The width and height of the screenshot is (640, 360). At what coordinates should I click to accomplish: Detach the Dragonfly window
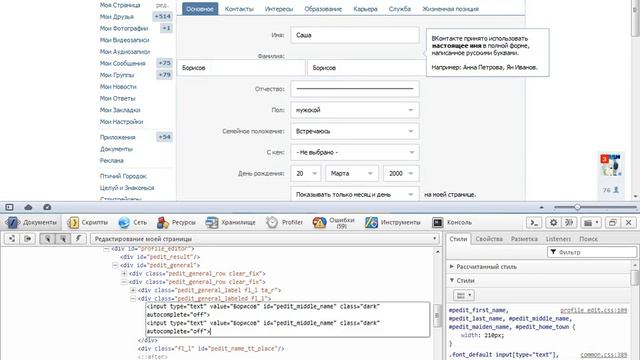point(612,222)
